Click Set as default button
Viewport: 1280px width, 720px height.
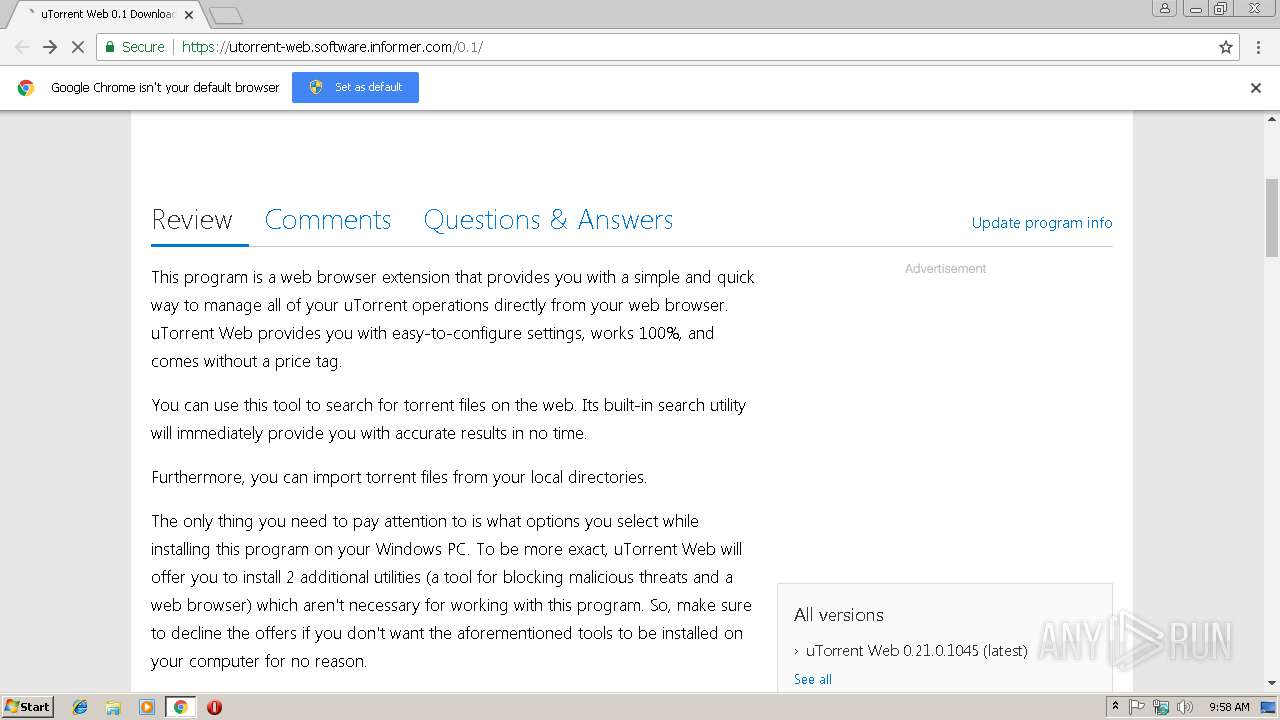pos(355,87)
